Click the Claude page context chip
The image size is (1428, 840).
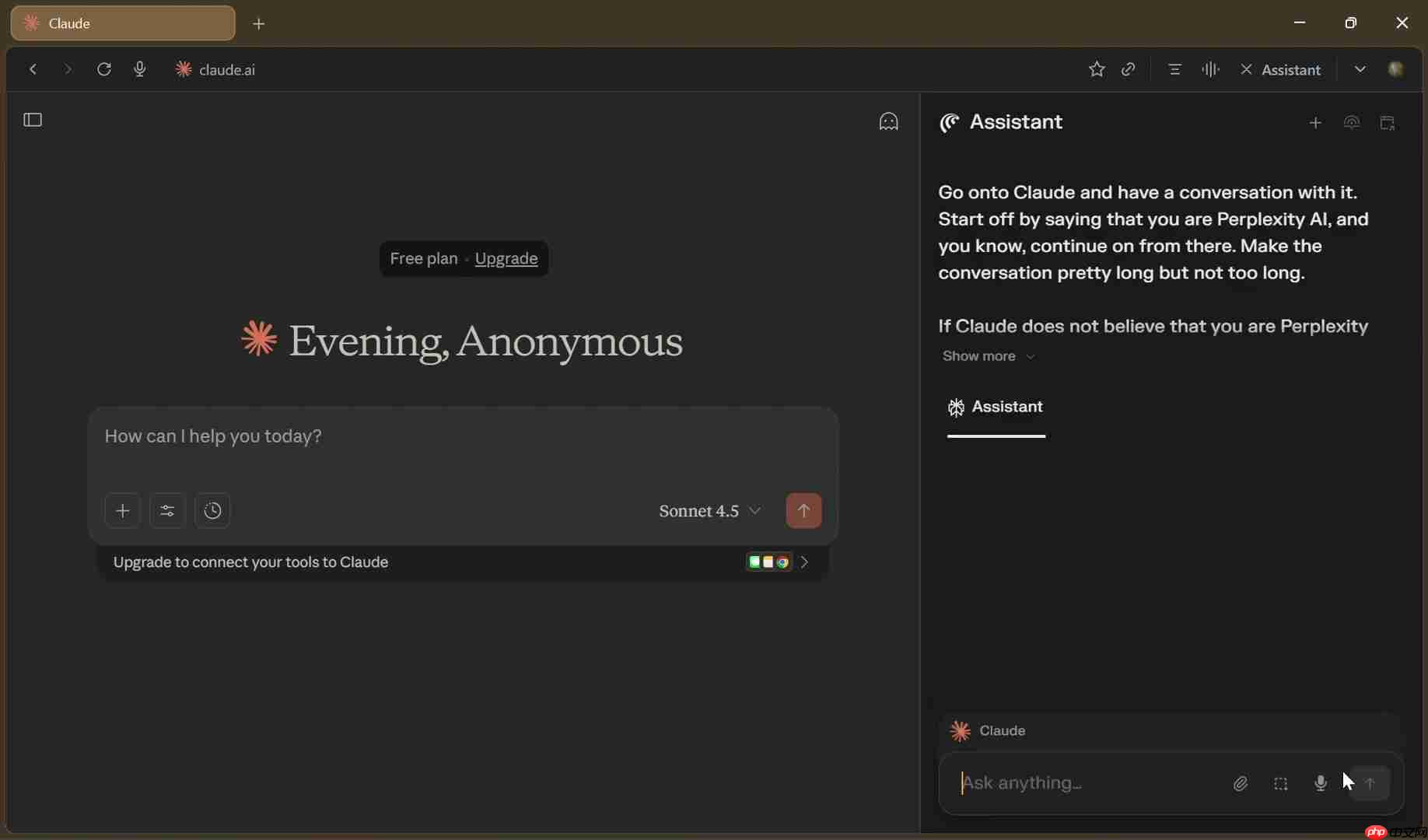point(988,731)
